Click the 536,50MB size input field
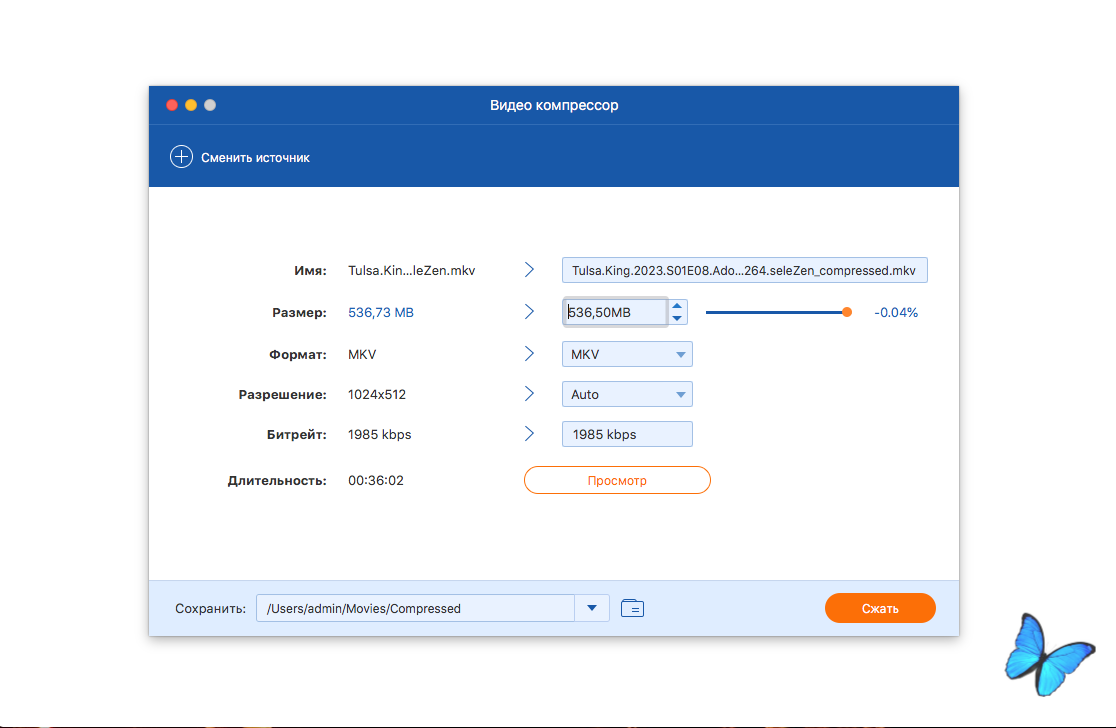The width and height of the screenshot is (1116, 728). [x=614, y=312]
